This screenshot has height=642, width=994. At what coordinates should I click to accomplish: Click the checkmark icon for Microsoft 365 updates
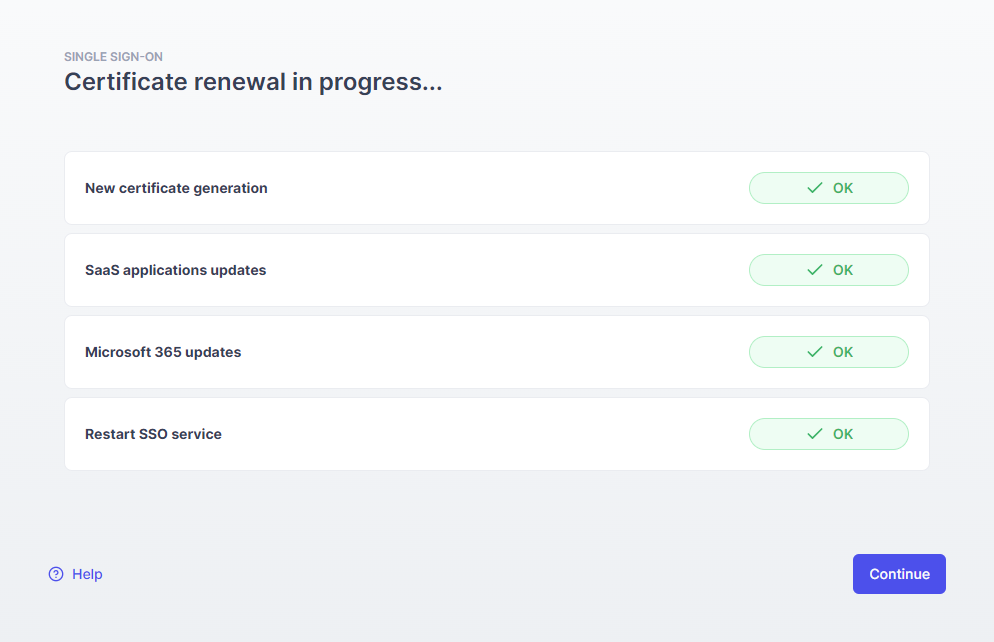pos(815,352)
